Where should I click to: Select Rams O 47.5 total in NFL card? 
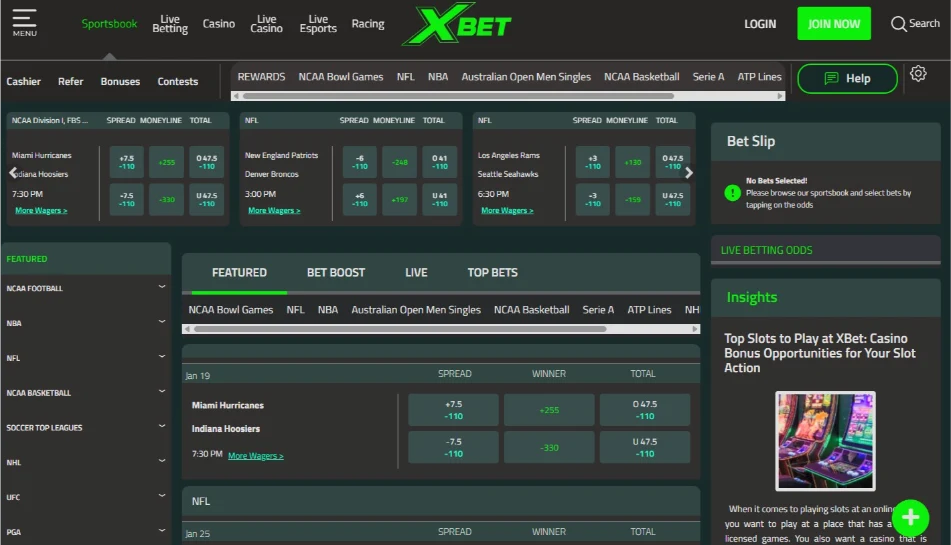(673, 162)
